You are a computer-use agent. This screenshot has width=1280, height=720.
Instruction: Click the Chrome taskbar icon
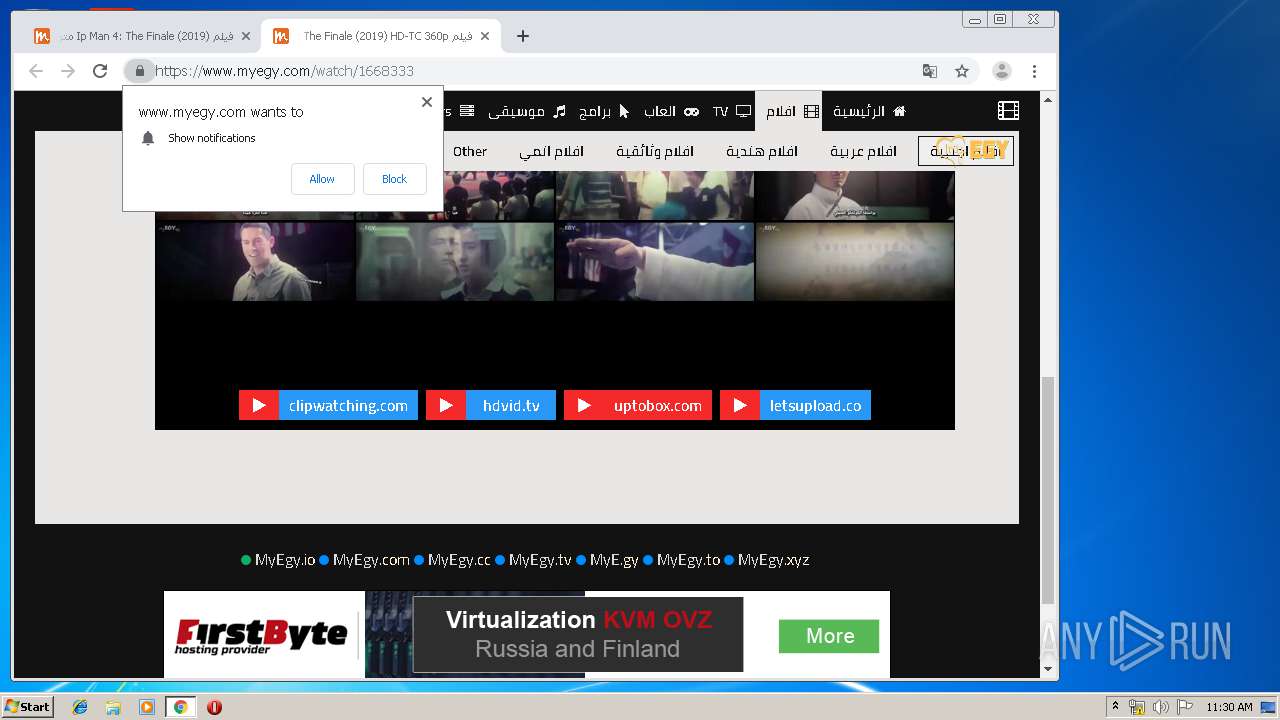[x=180, y=707]
